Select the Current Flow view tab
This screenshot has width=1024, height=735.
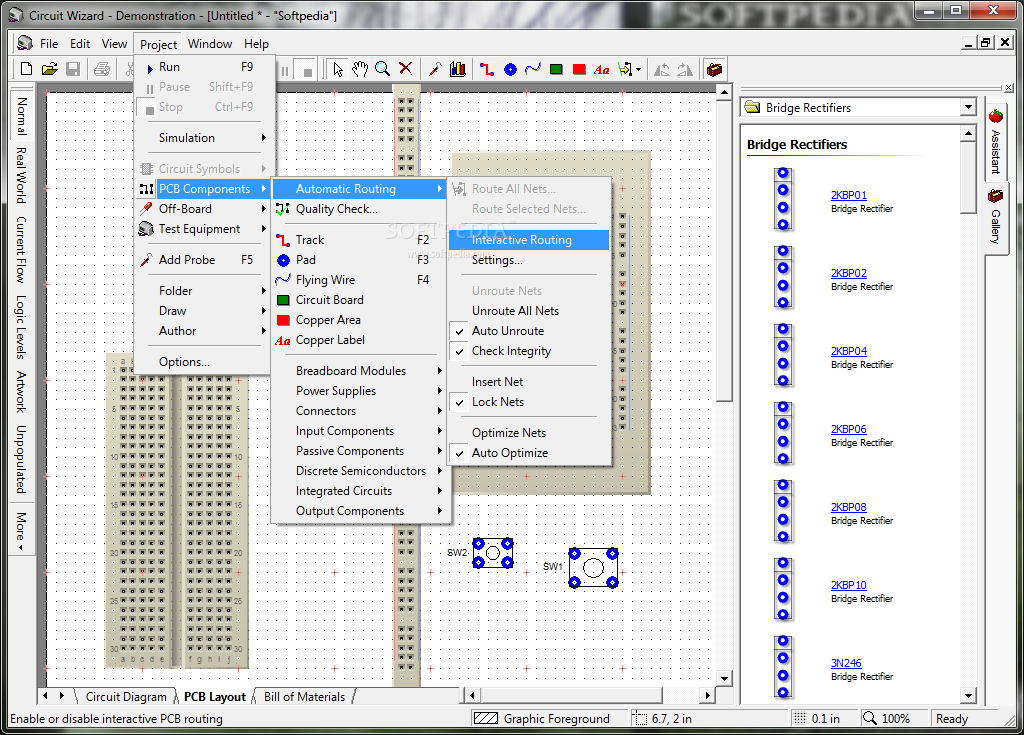pyautogui.click(x=22, y=250)
